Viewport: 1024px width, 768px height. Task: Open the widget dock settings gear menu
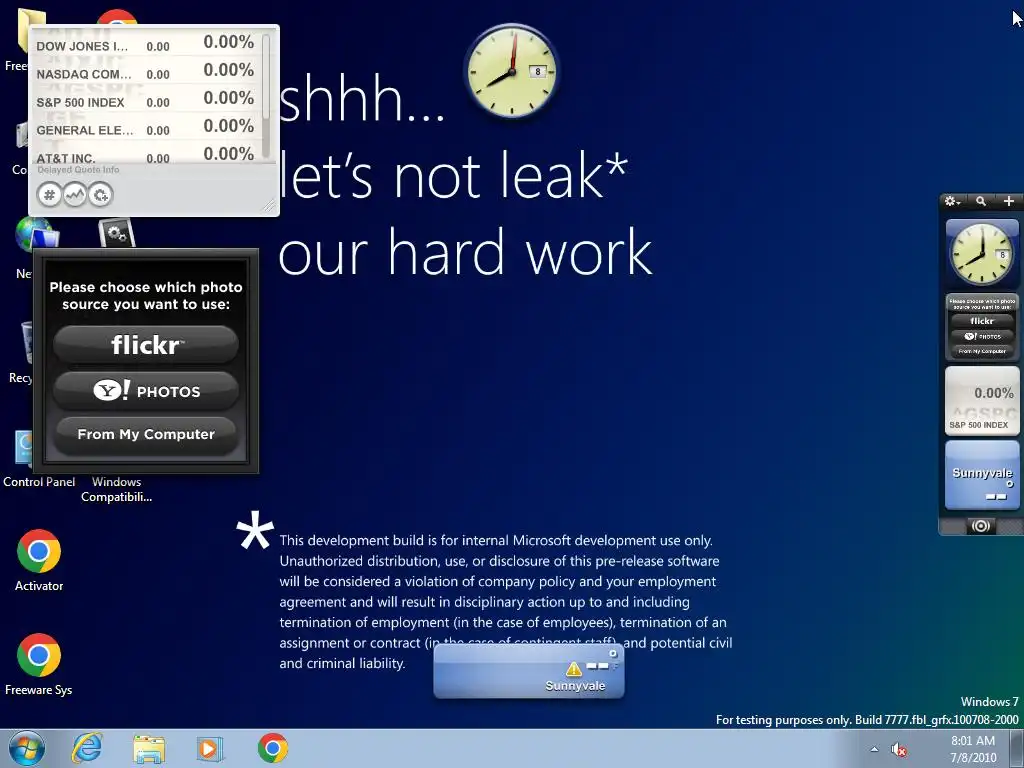tap(953, 201)
